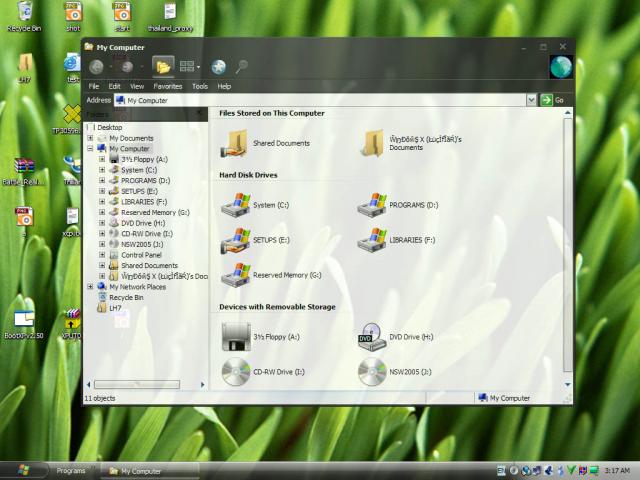
Task: Select Desktop in folder tree
Action: 105,128
